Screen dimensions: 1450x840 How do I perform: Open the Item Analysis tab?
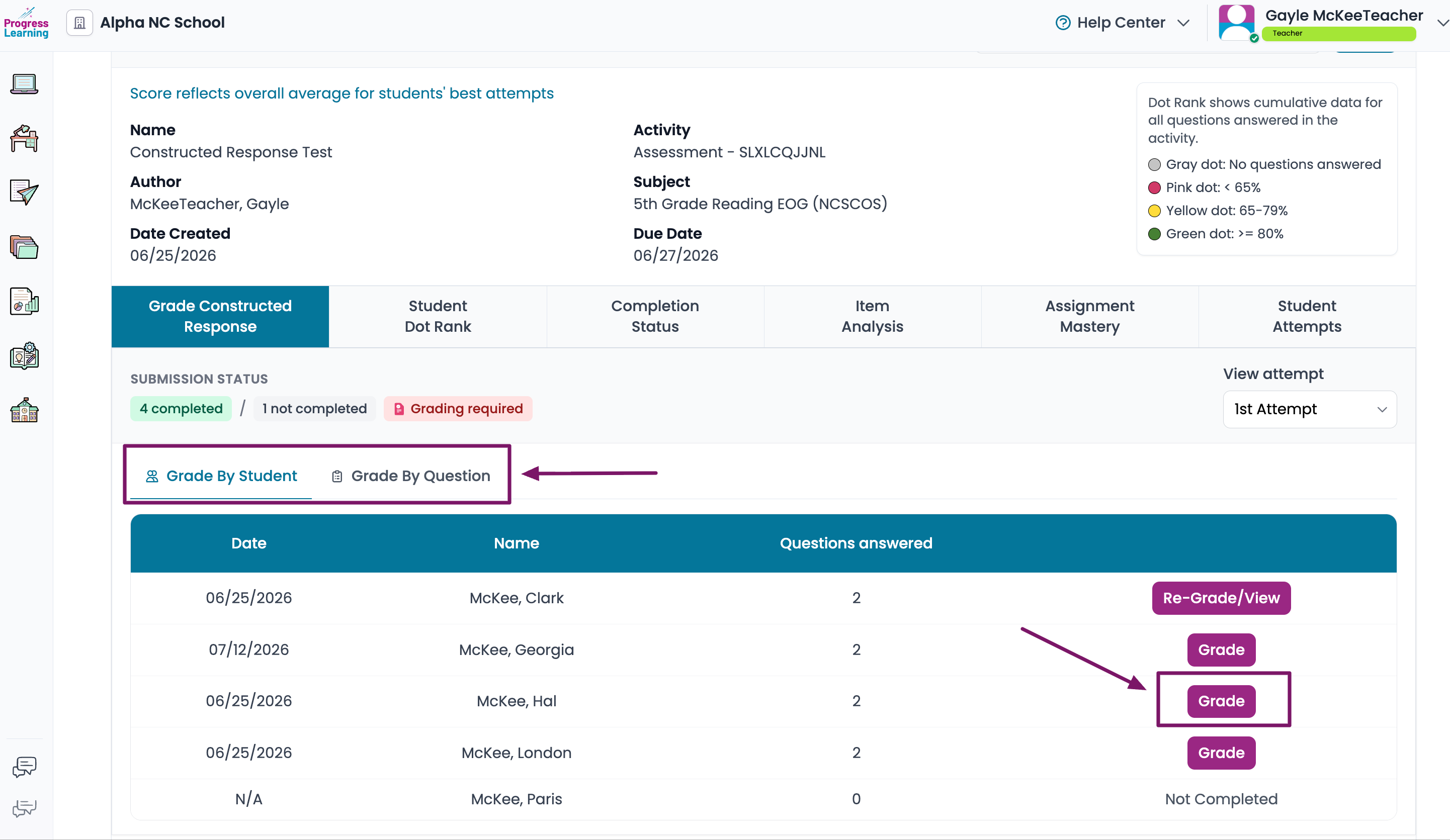[x=872, y=316]
